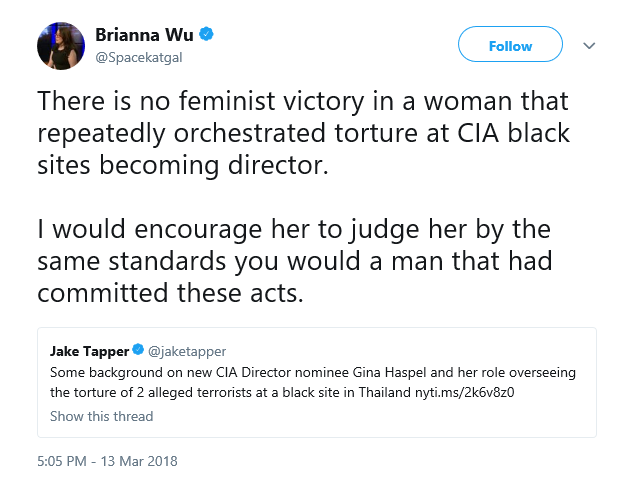Click the 'no feminist victory' tweet paragraph

click(x=304, y=133)
